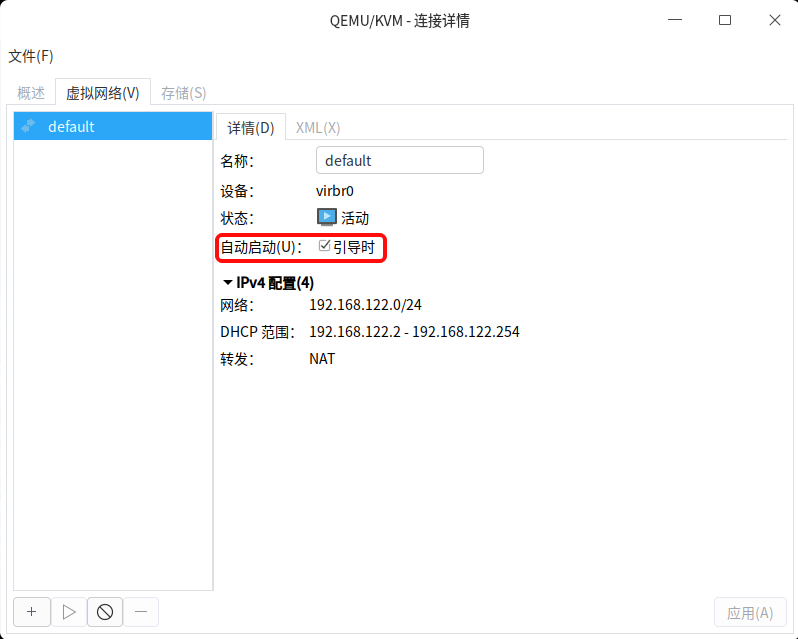Minimize the connection details window
The width and height of the screenshot is (798, 639).
pyautogui.click(x=675, y=20)
